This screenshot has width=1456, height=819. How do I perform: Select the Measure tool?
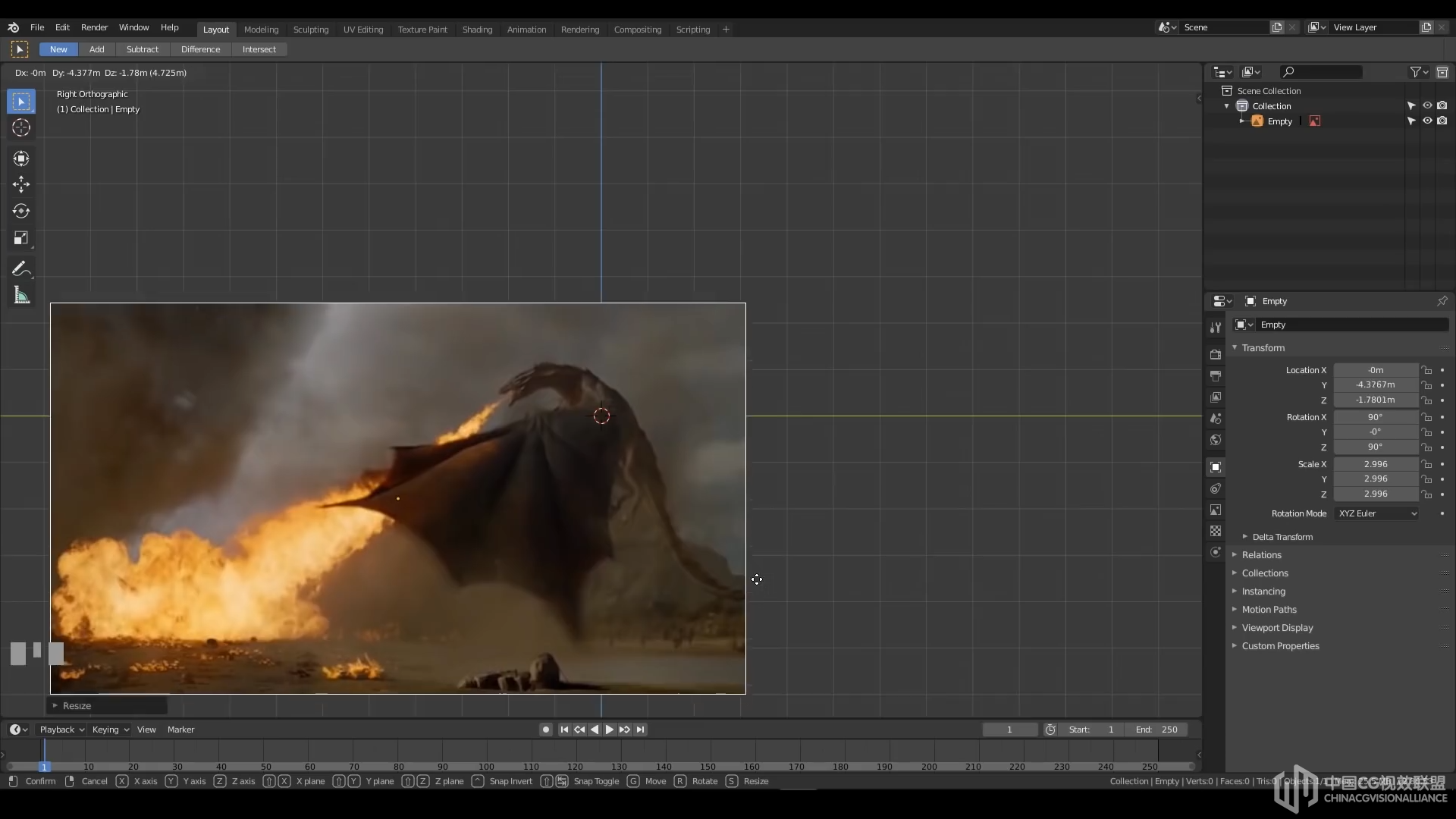click(21, 296)
